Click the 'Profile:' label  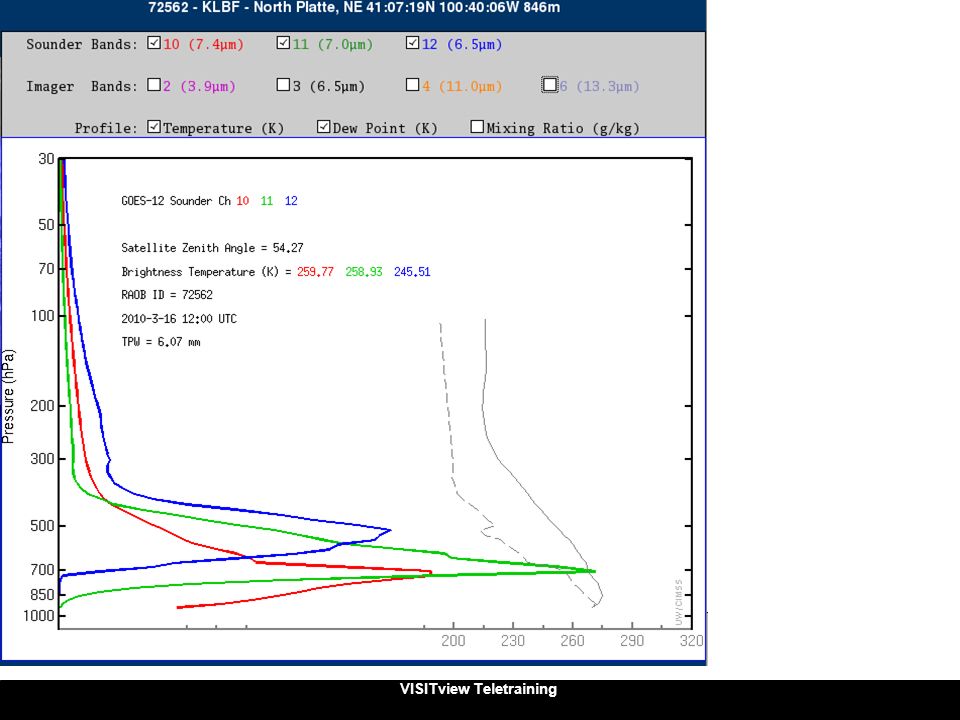tap(106, 129)
